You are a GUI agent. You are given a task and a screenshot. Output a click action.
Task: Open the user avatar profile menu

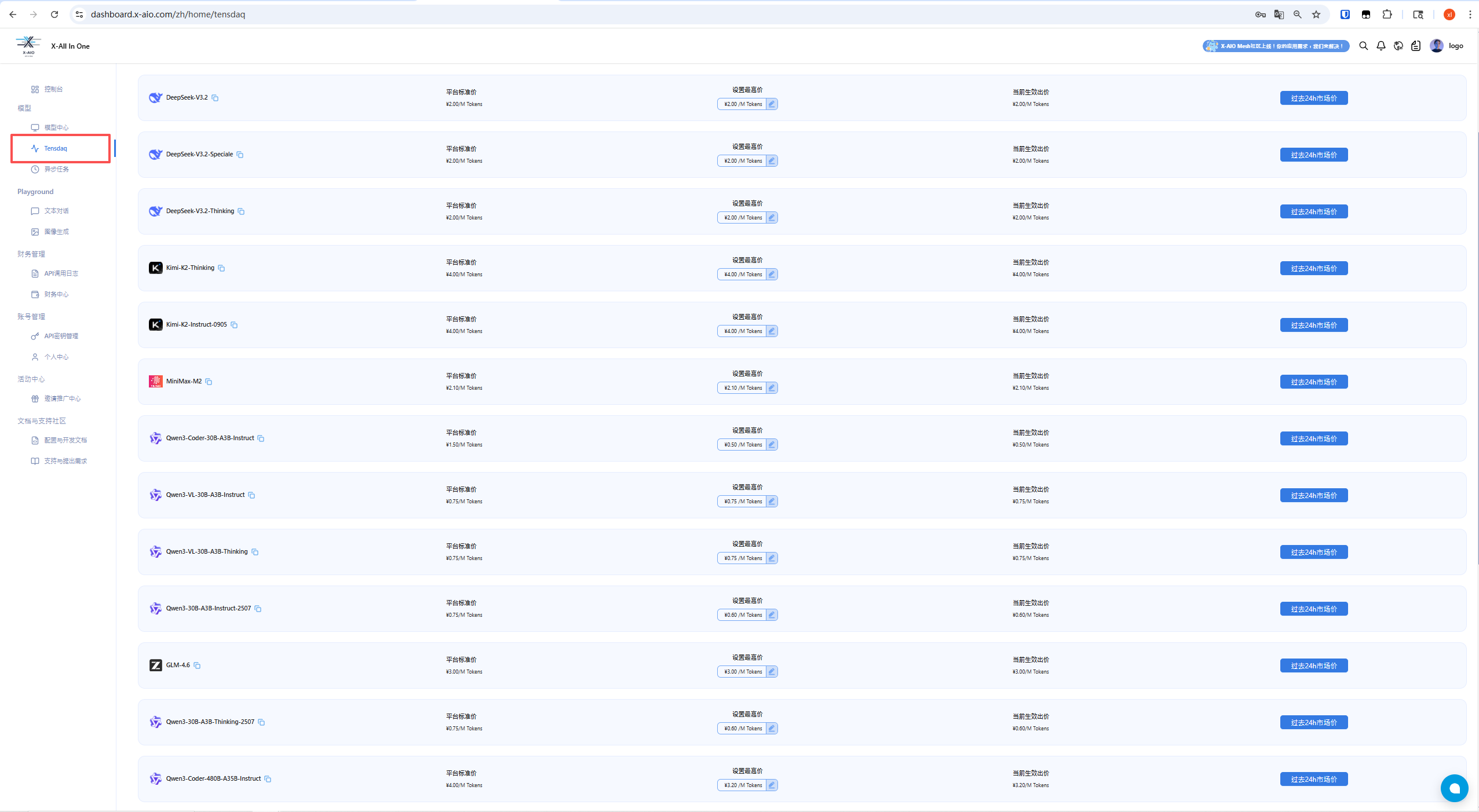click(x=1437, y=46)
